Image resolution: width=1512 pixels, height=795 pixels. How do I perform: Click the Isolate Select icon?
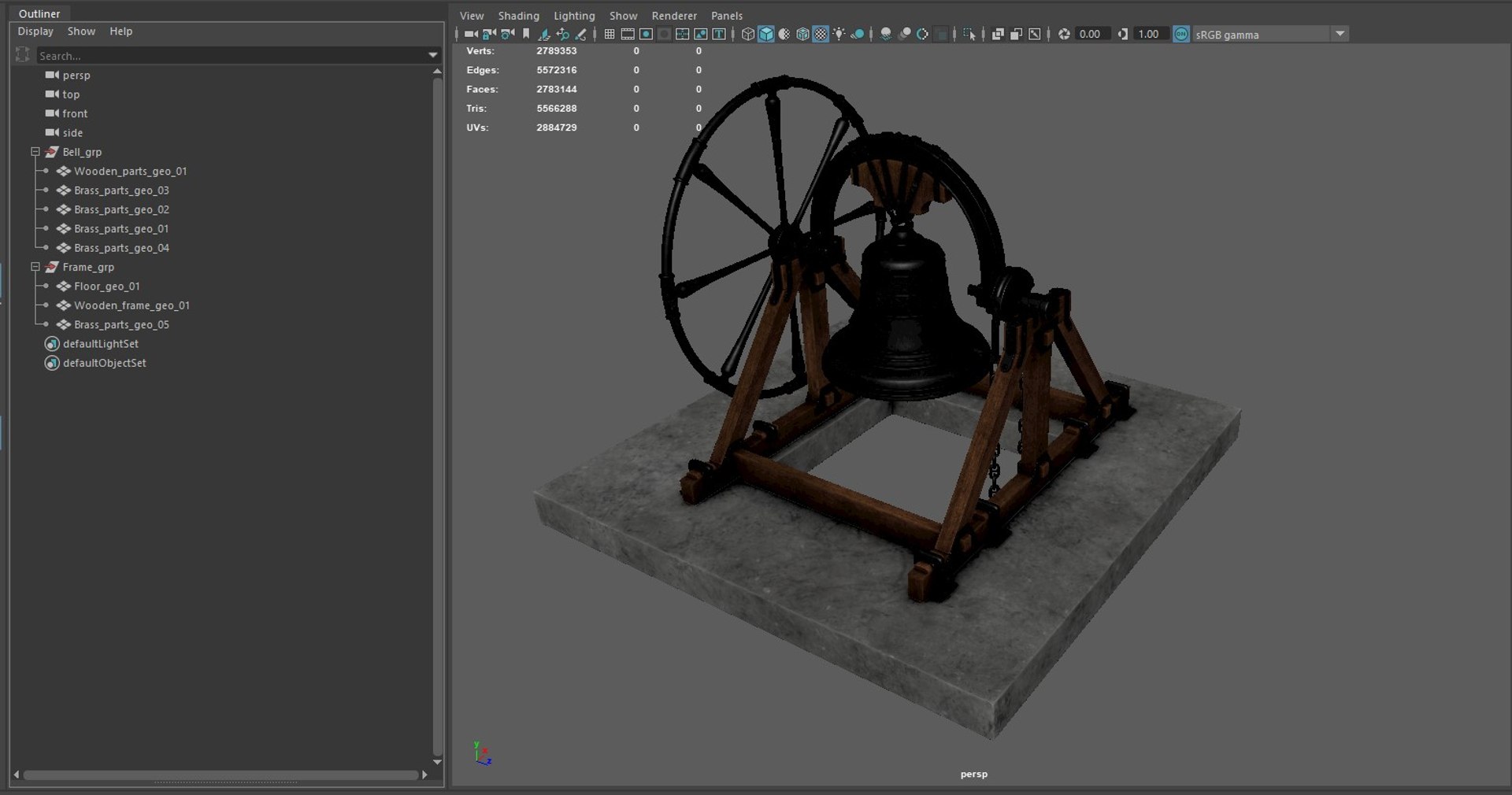[x=969, y=34]
